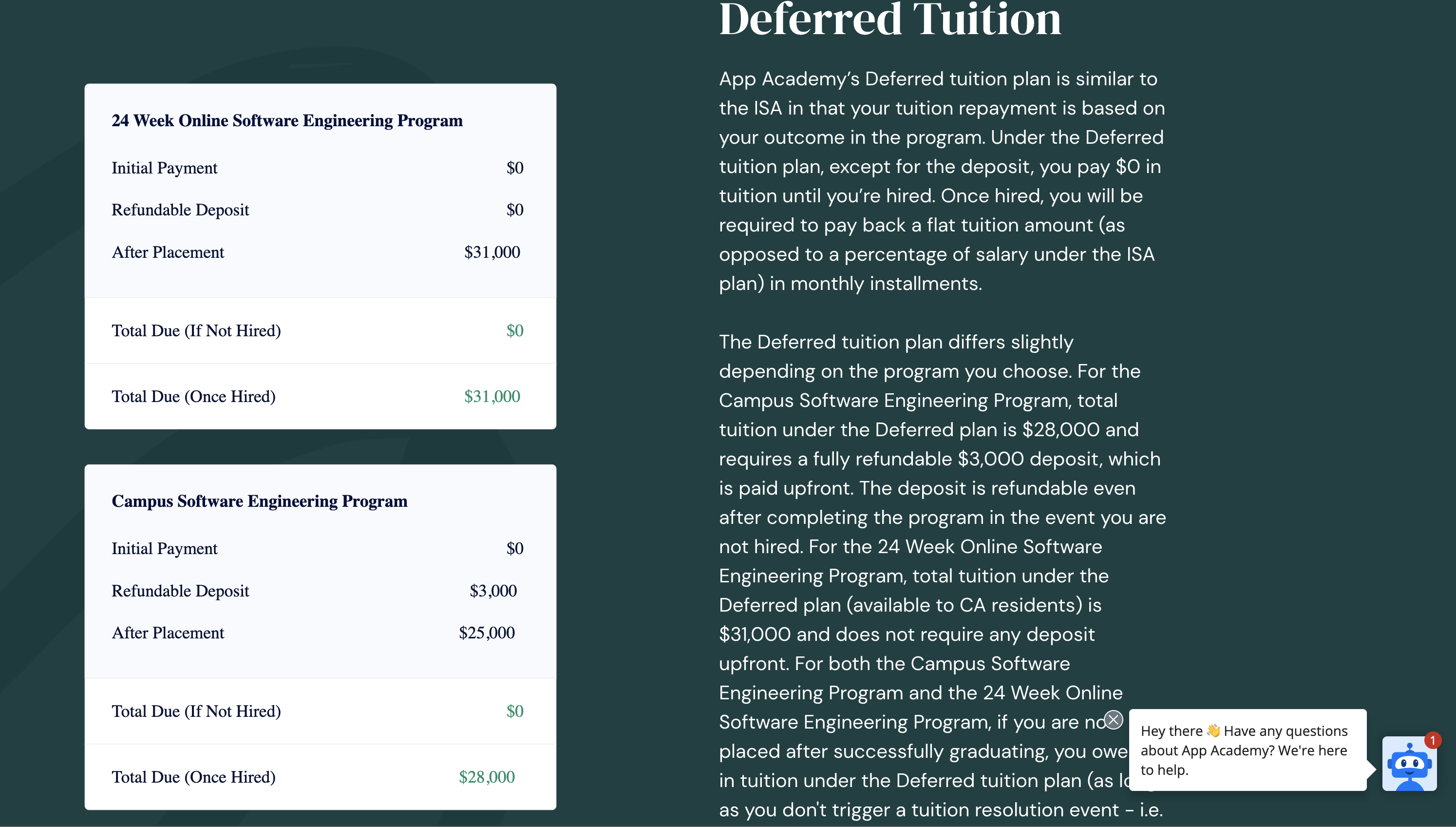Click the paragraph starting "App Academy's Deferred tuition"

coord(942,181)
